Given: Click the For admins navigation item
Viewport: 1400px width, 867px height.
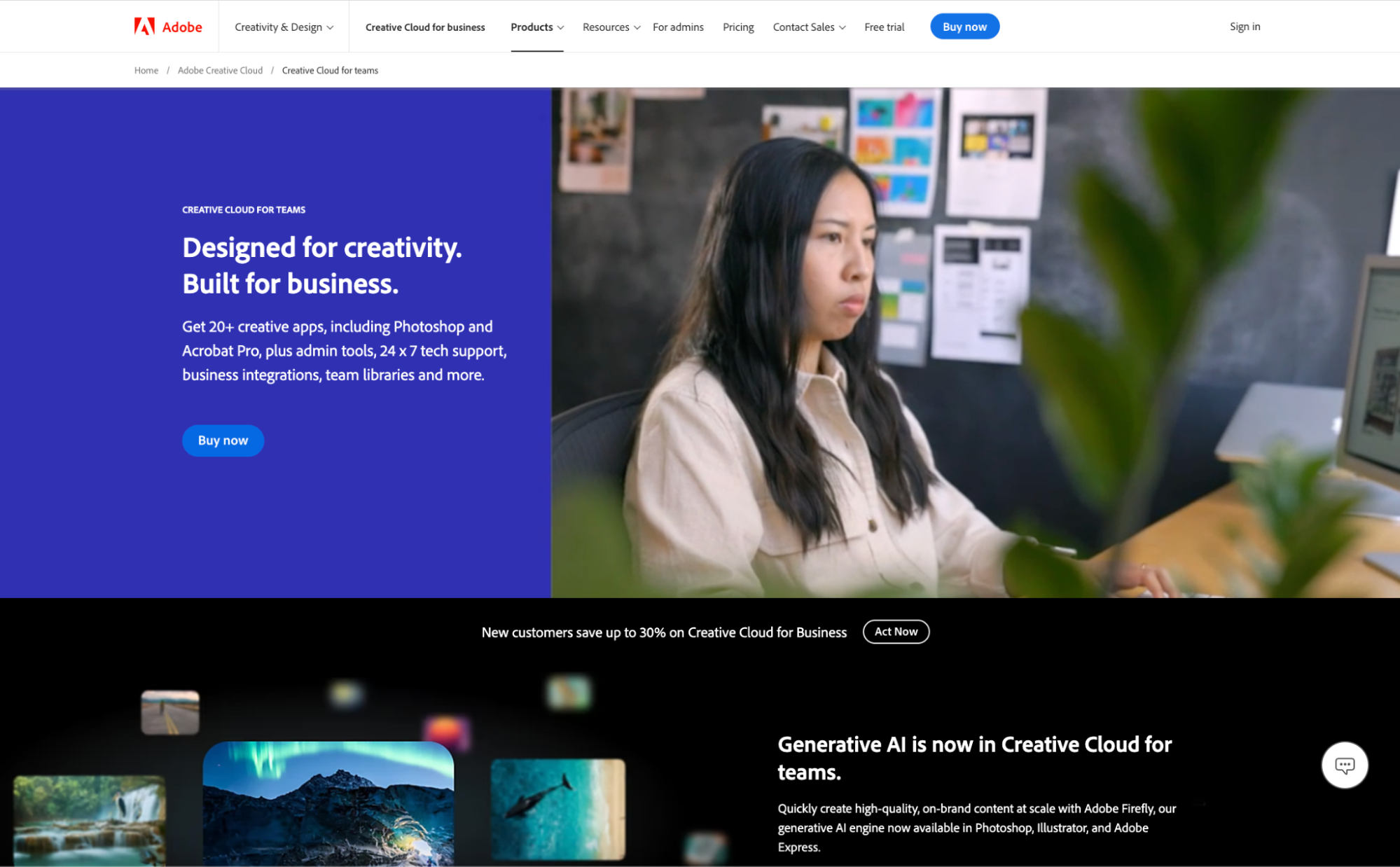Looking at the screenshot, I should click(678, 27).
